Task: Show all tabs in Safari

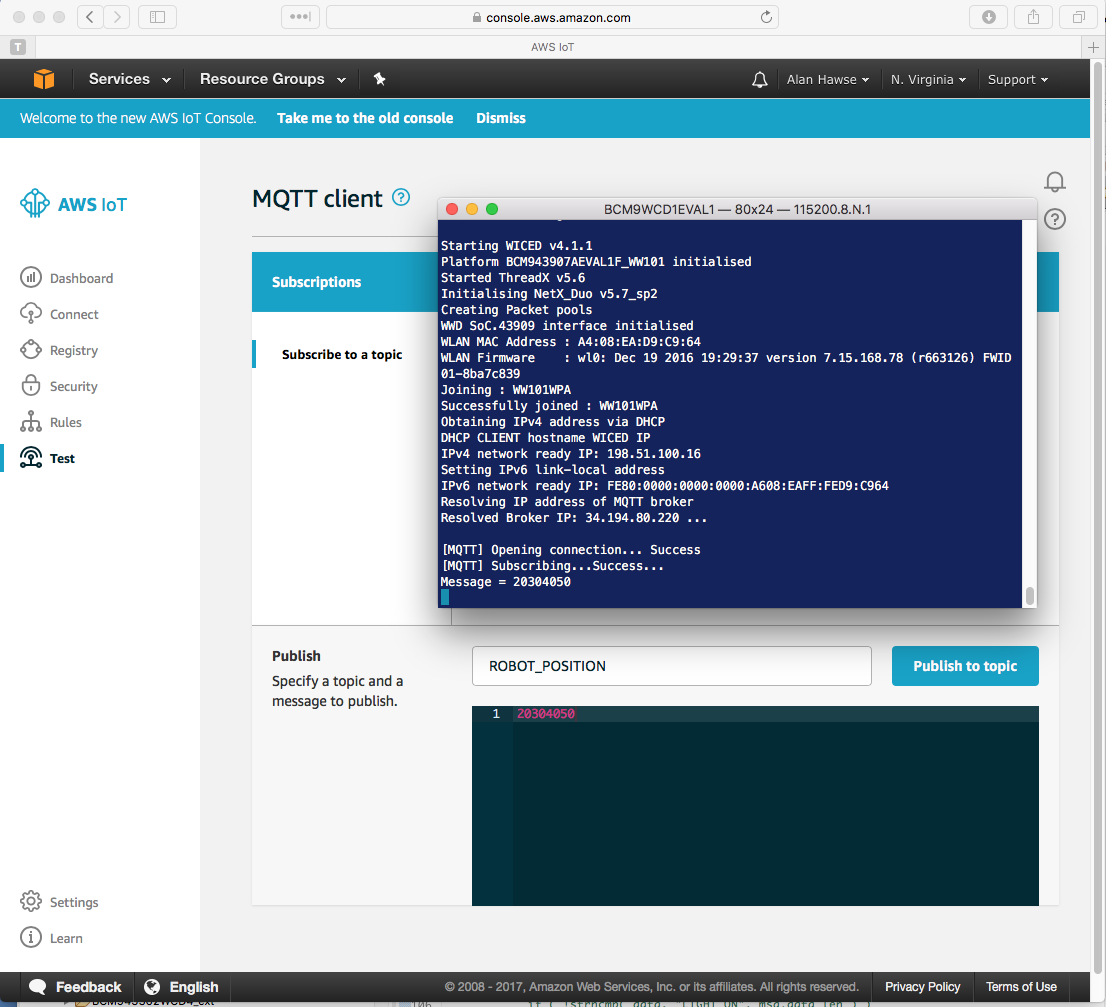Action: (x=1078, y=17)
